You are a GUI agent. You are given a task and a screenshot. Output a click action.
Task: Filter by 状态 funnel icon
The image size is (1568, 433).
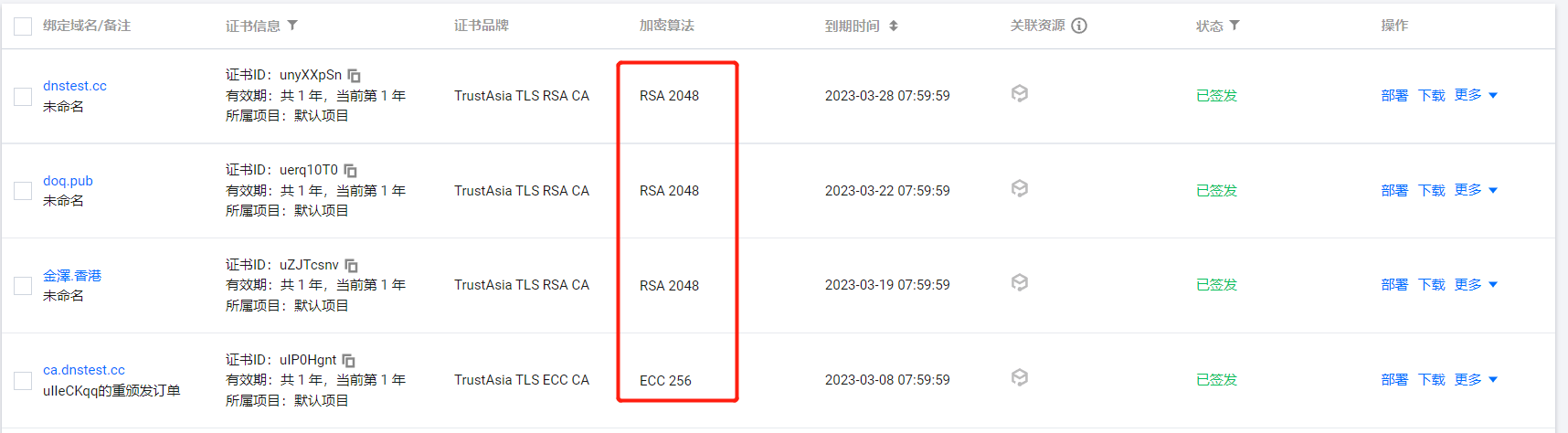(1234, 26)
